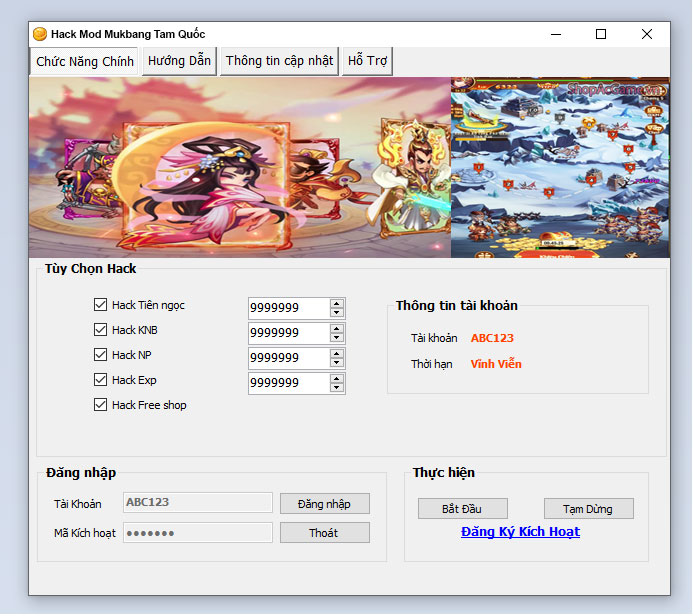The image size is (693, 616).
Task: Click the Đăng nhập button
Action: (x=324, y=504)
